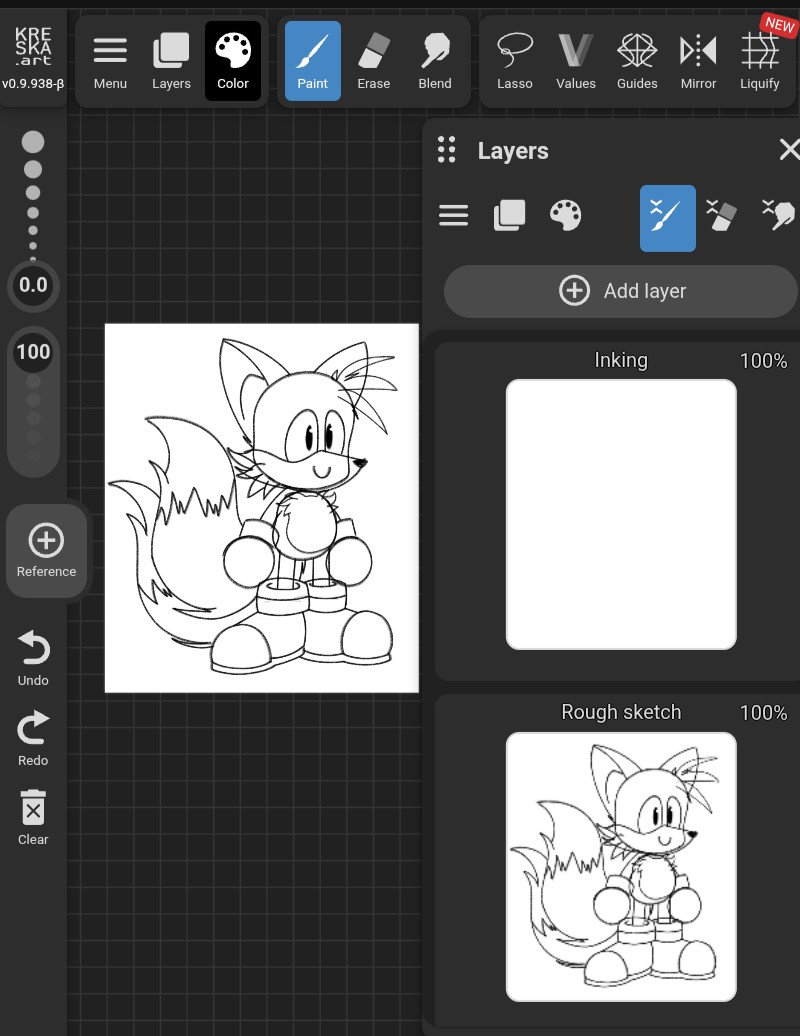This screenshot has height=1036, width=800.
Task: Click the palette icon in Layers panel
Action: (565, 215)
